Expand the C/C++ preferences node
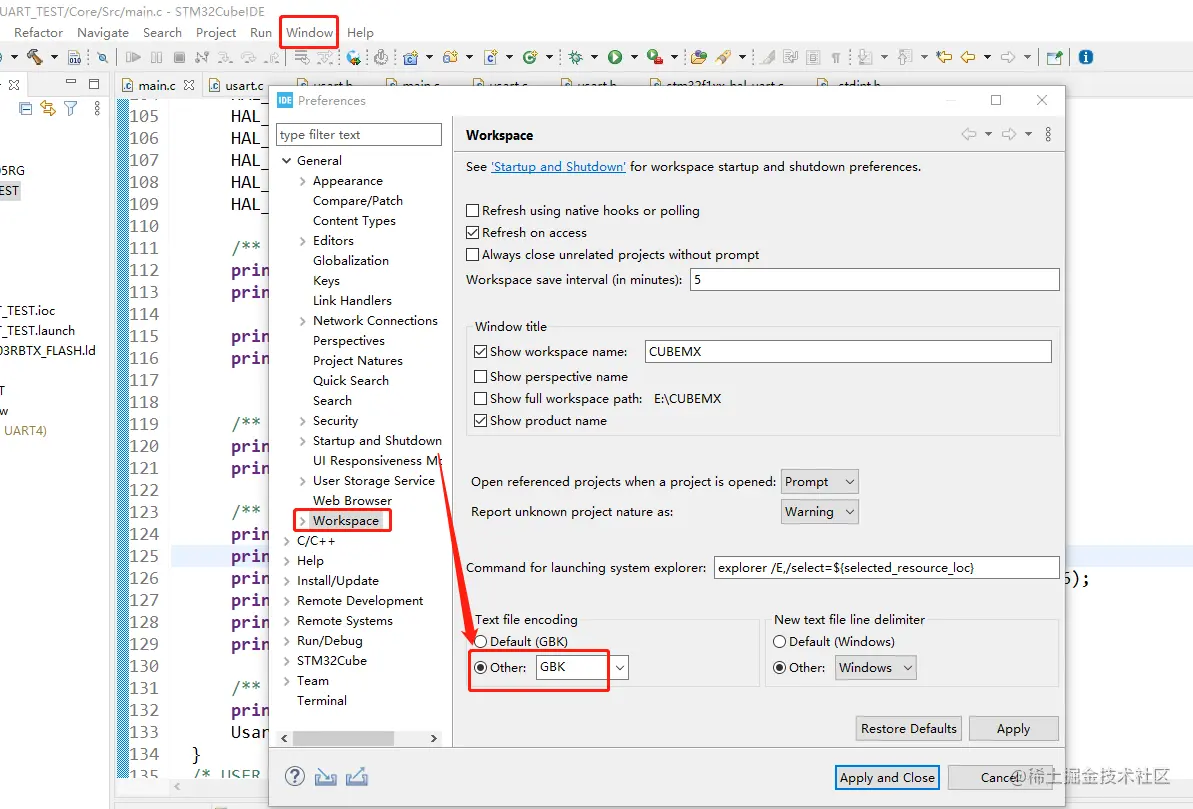The height and width of the screenshot is (809, 1193). point(287,541)
